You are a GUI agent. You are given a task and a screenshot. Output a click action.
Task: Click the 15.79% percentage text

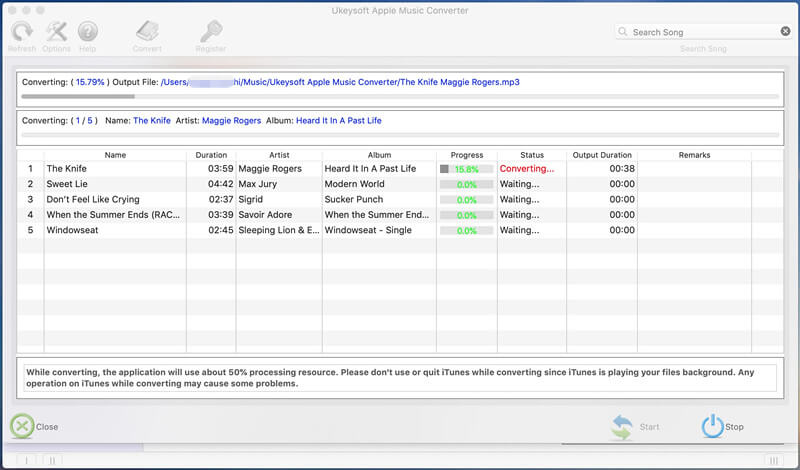[x=90, y=82]
